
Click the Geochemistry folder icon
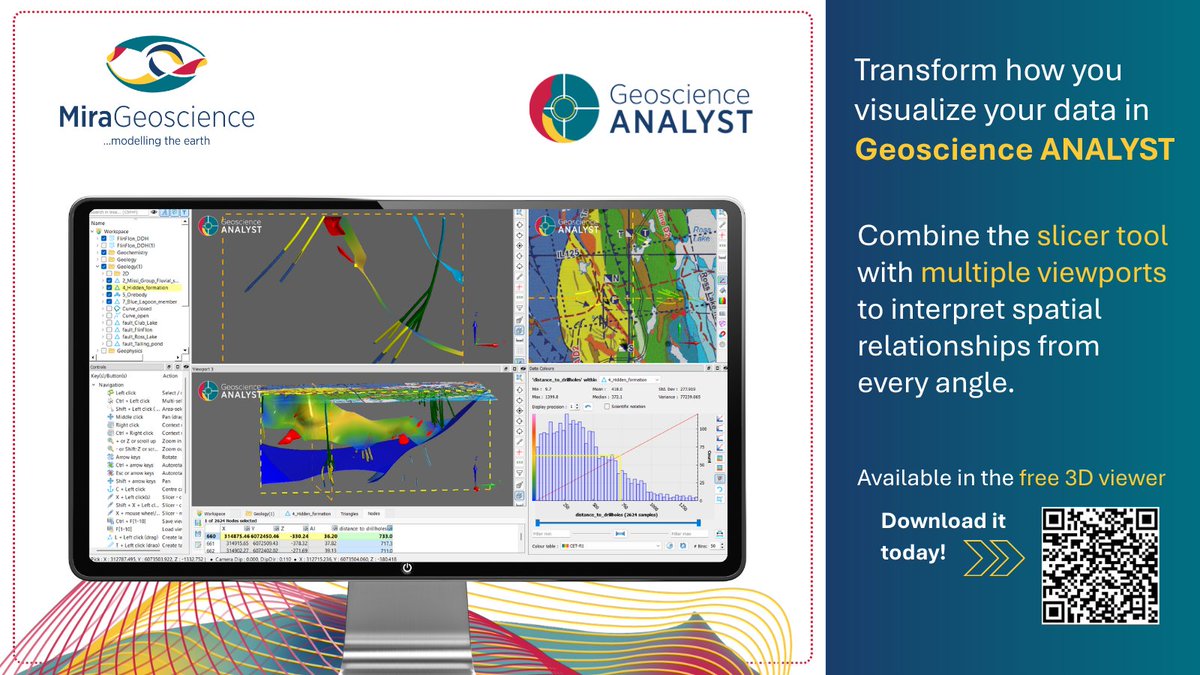pyautogui.click(x=111, y=252)
